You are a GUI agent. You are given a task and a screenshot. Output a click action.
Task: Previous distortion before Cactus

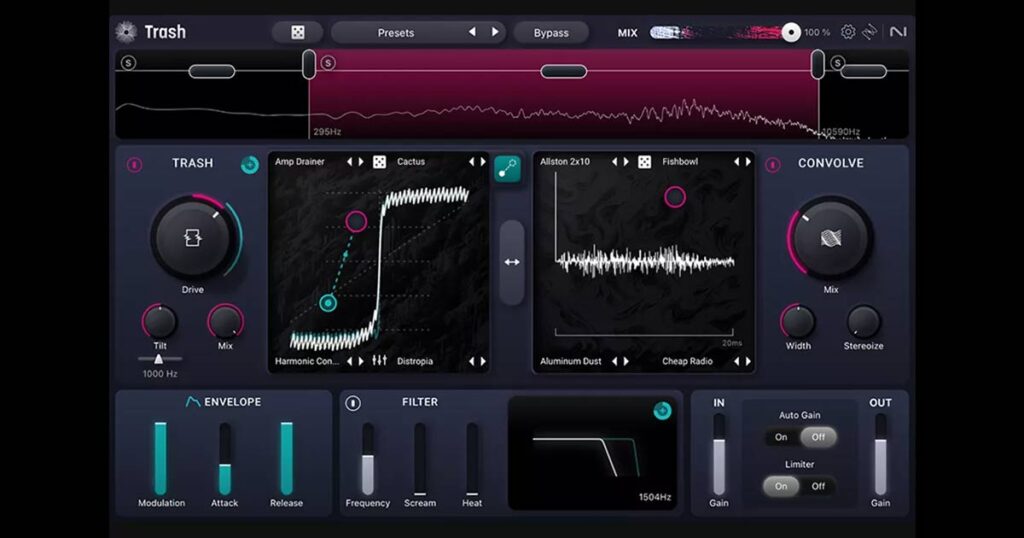[x=471, y=162]
